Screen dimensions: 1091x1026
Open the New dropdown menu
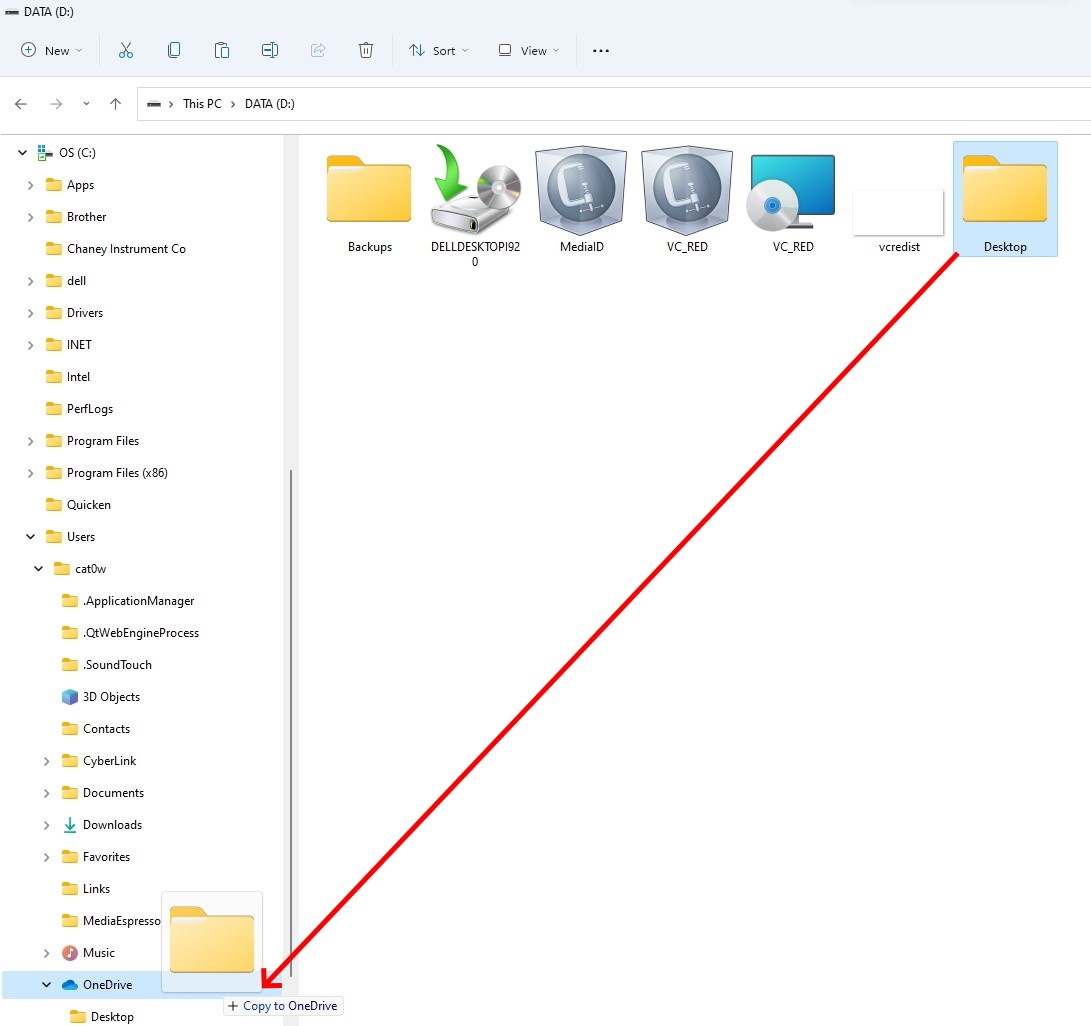pyautogui.click(x=52, y=50)
